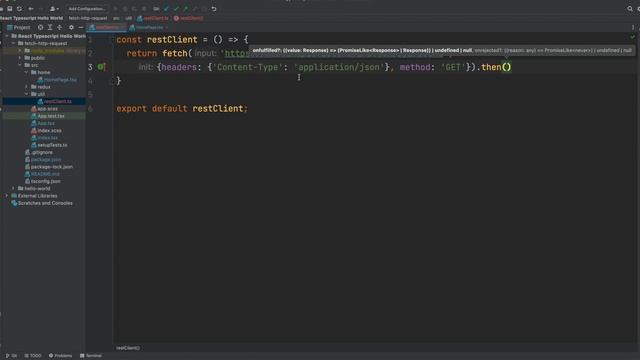This screenshot has width=640, height=360.
Task: Click restClient.ts in breadcrumb bar
Action: click(153, 18)
